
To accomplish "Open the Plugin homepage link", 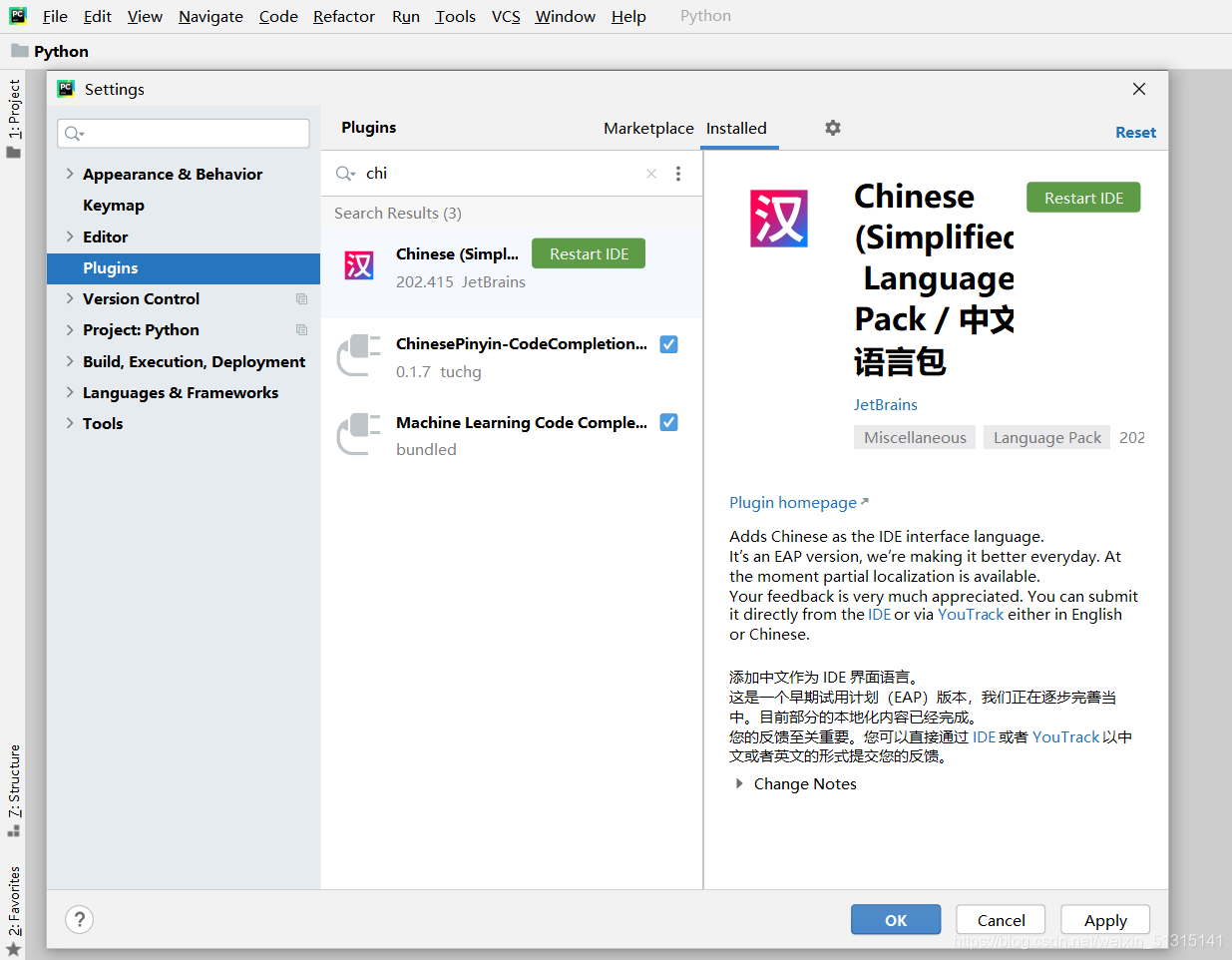I will [798, 502].
